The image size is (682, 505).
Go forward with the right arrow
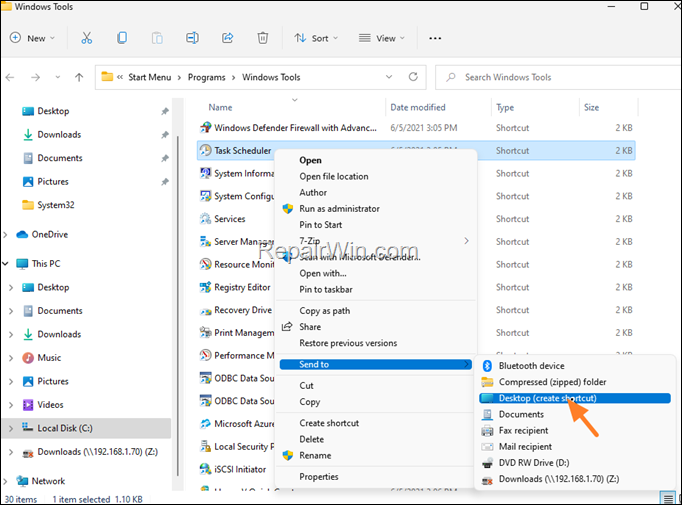[x=35, y=77]
